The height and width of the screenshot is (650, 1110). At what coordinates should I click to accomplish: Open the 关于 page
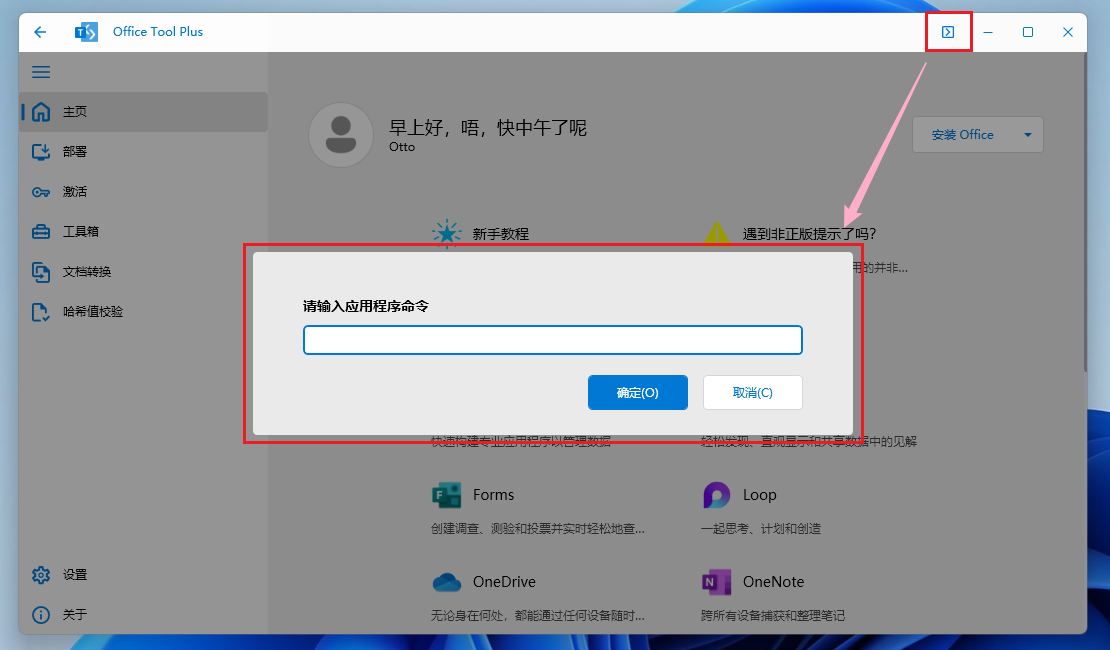[144, 615]
